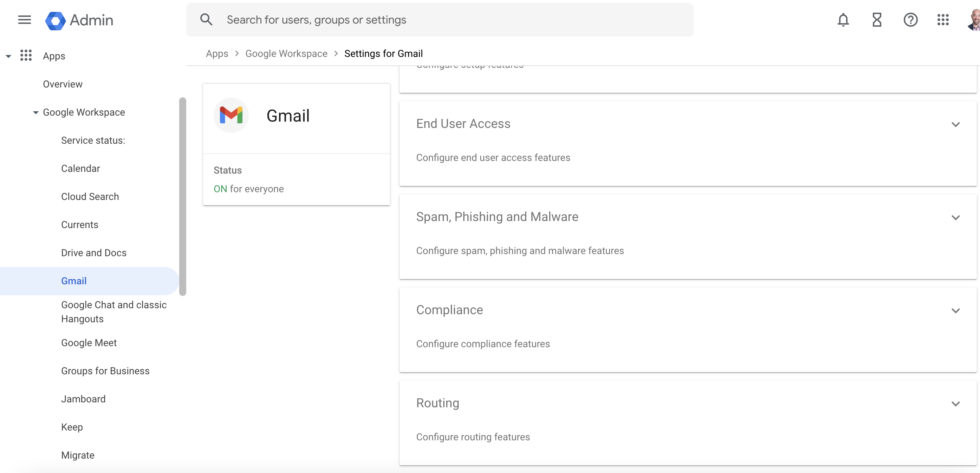Click the Apps grid icon in sidebar
The width and height of the screenshot is (980, 473).
(26, 56)
